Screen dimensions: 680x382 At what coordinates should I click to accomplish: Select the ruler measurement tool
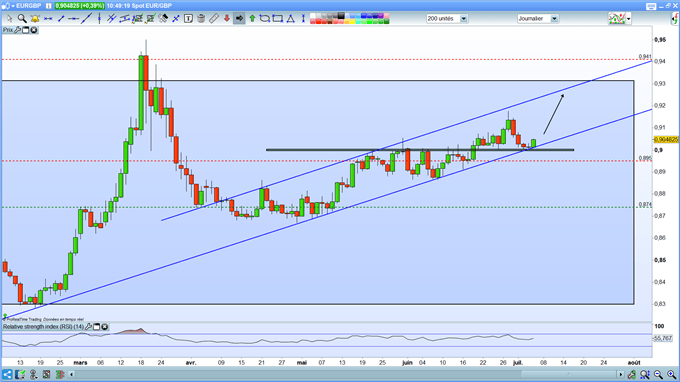[x=214, y=18]
